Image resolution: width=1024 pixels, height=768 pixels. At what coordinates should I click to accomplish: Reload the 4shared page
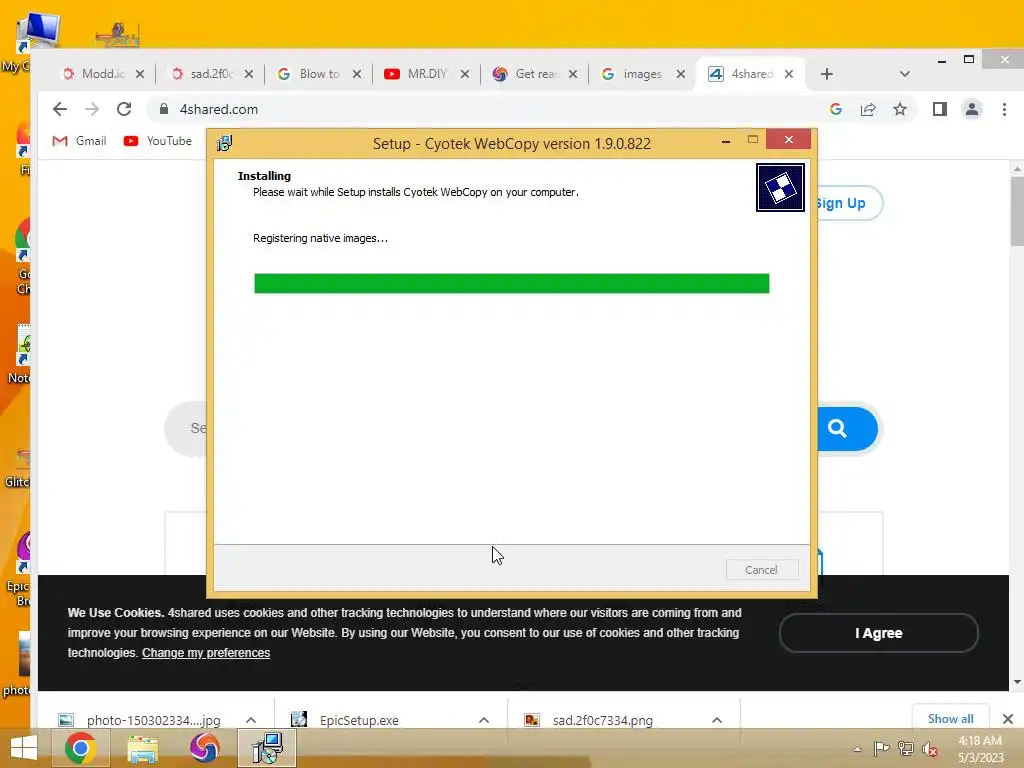(x=124, y=109)
